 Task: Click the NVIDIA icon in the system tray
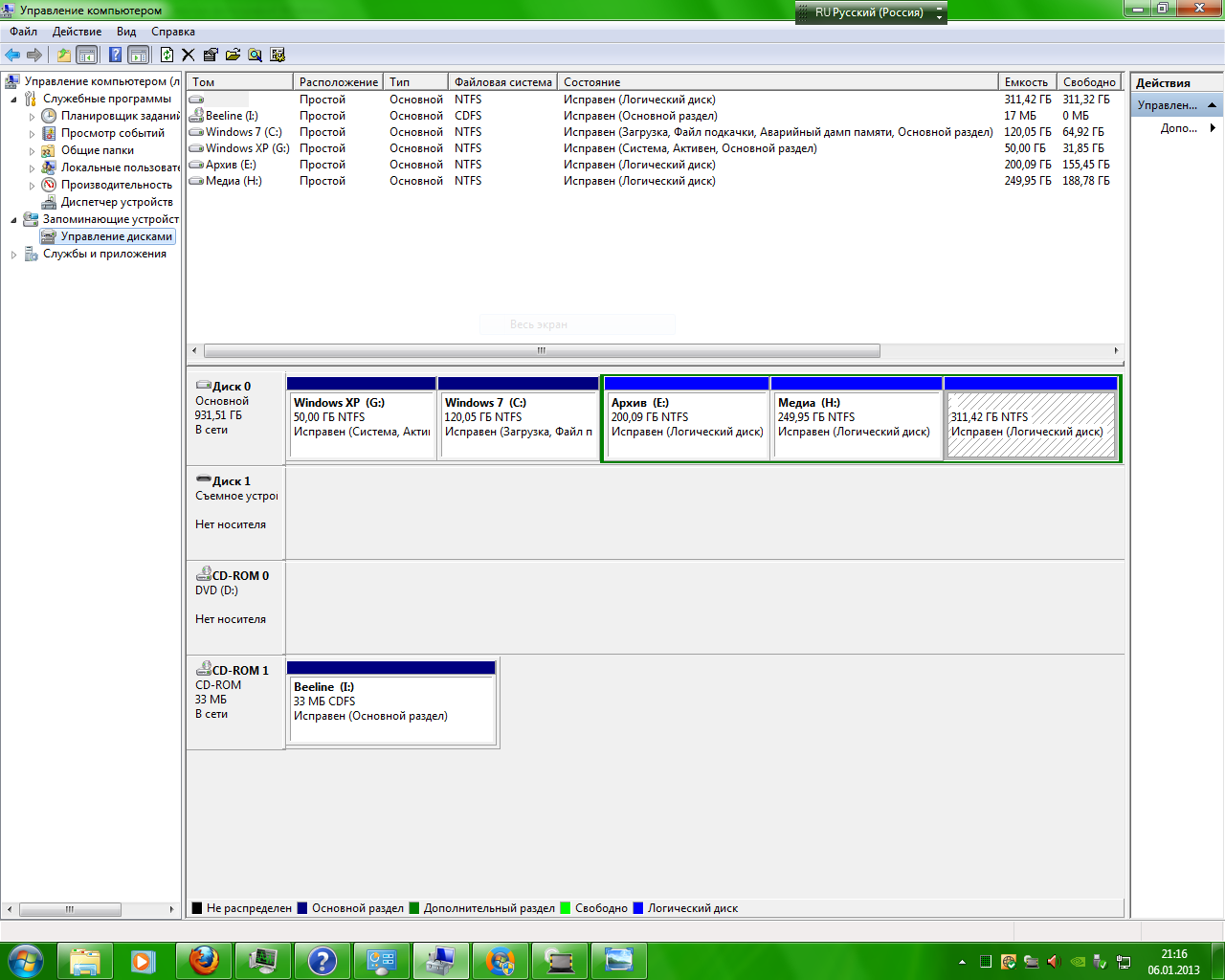pos(1078,962)
